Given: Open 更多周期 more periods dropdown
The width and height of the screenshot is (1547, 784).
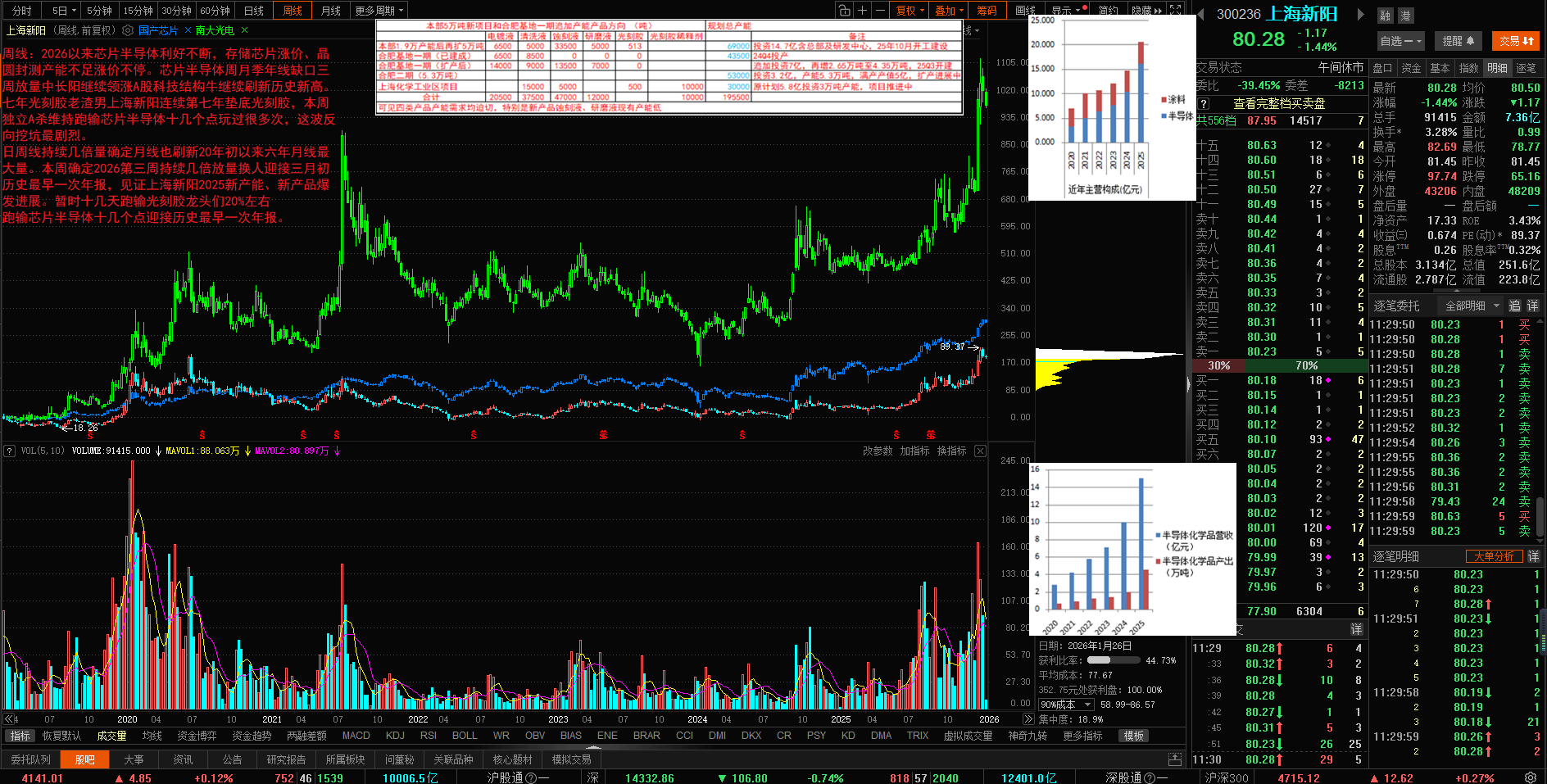Looking at the screenshot, I should pos(379,11).
